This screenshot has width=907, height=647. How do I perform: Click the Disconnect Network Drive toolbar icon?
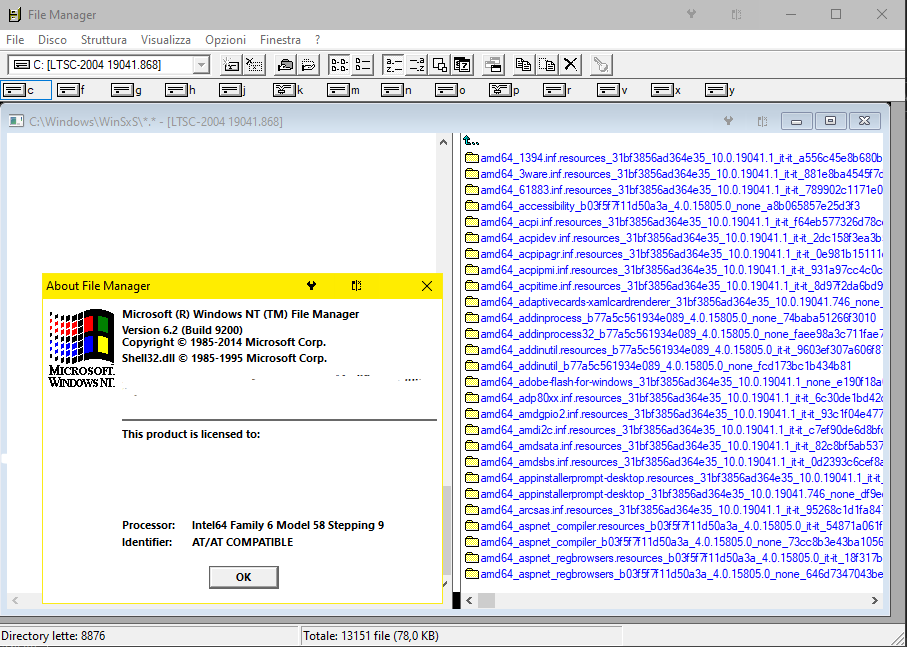click(255, 65)
